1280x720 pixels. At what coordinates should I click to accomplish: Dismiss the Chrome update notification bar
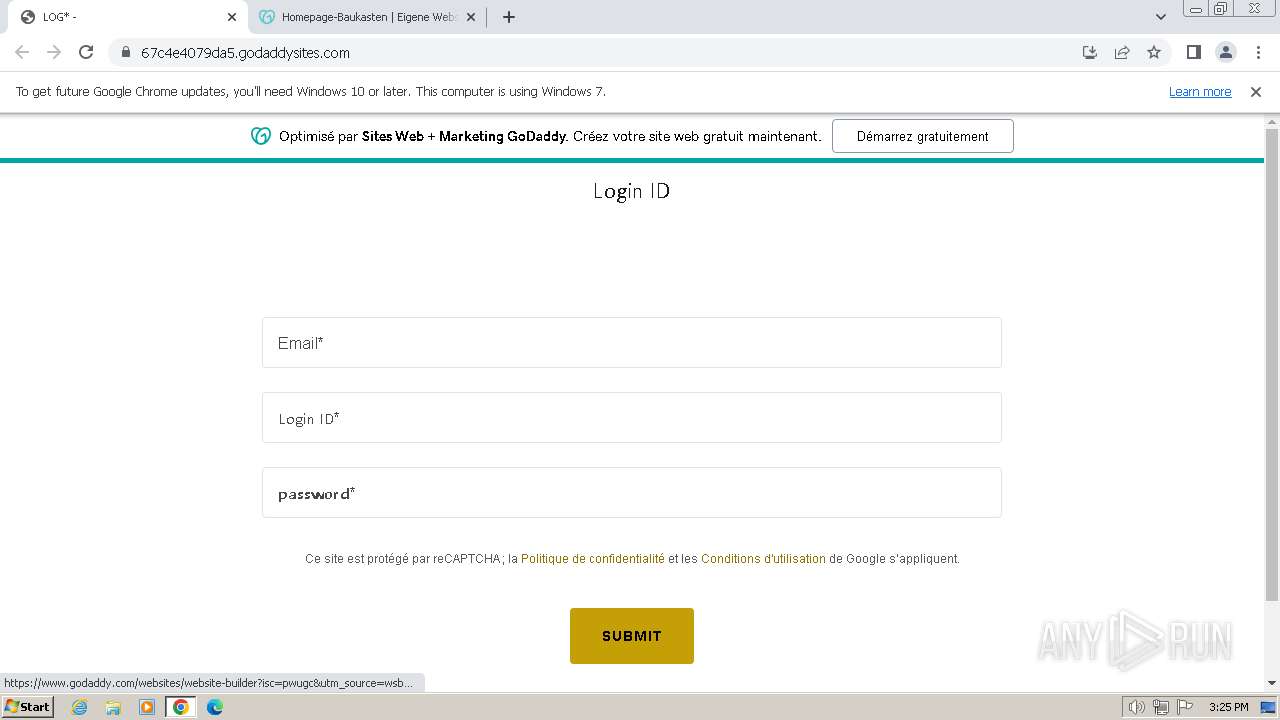click(x=1256, y=92)
